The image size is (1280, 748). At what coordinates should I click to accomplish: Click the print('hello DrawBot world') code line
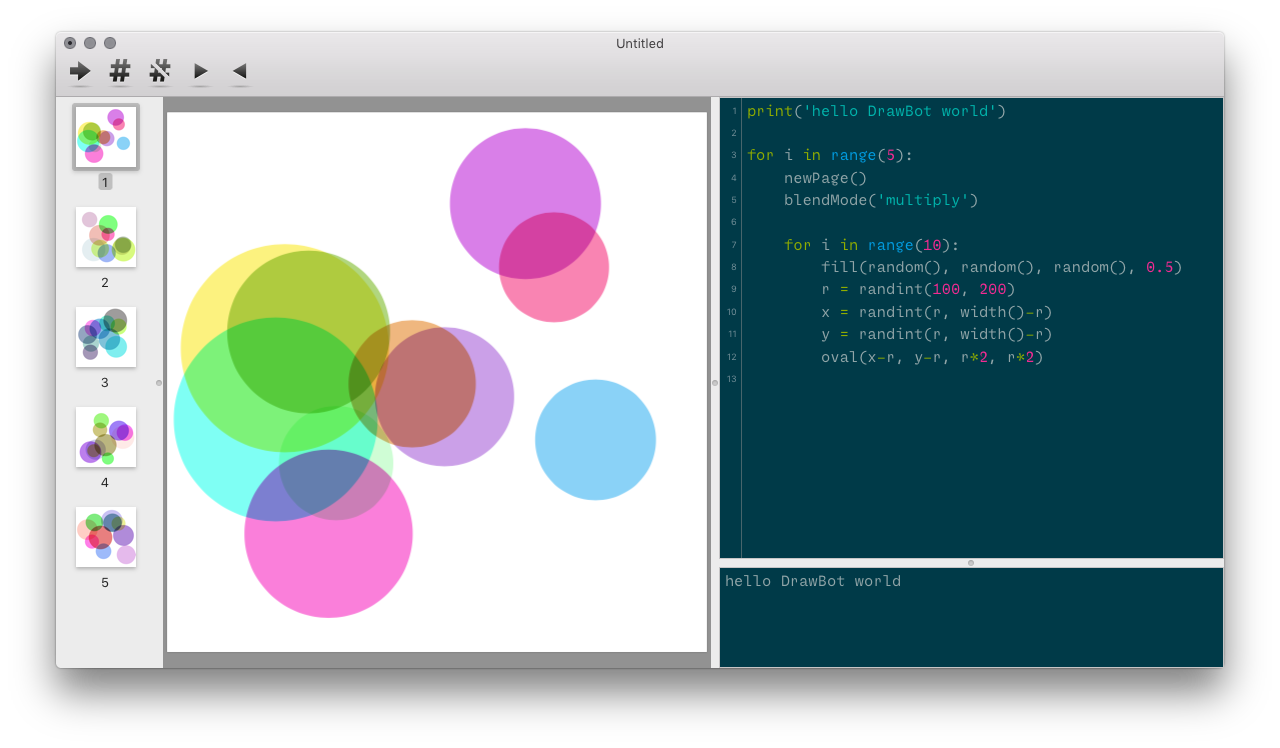[x=876, y=111]
